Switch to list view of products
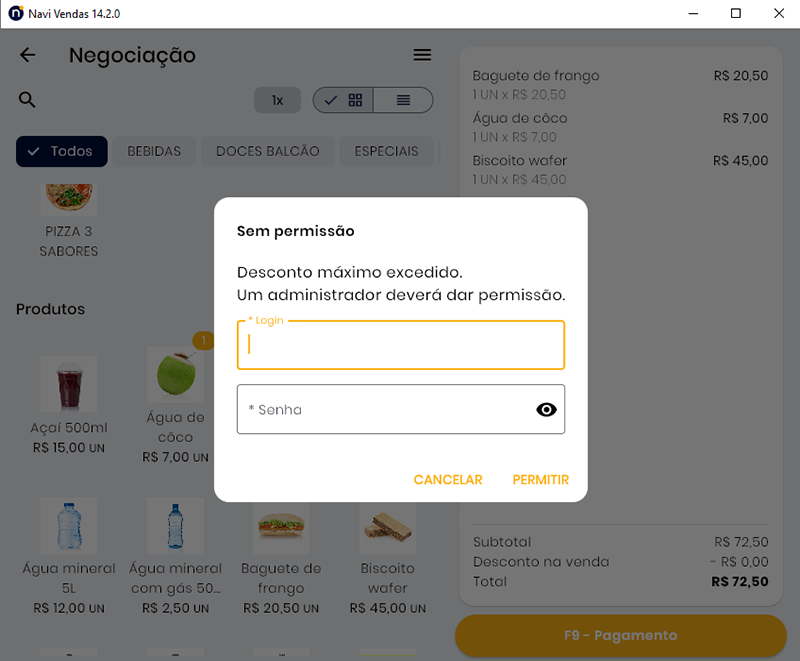Image resolution: width=800 pixels, height=661 pixels. pos(403,100)
